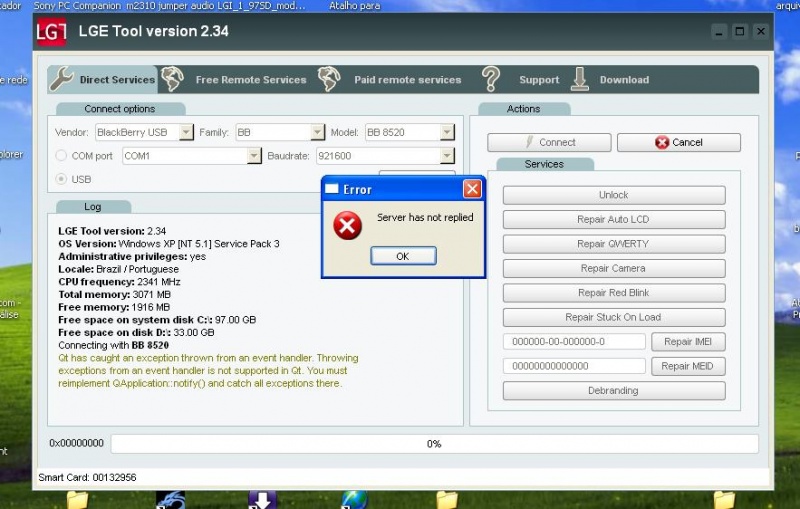Click the Cancel button
The width and height of the screenshot is (800, 509).
coord(679,142)
